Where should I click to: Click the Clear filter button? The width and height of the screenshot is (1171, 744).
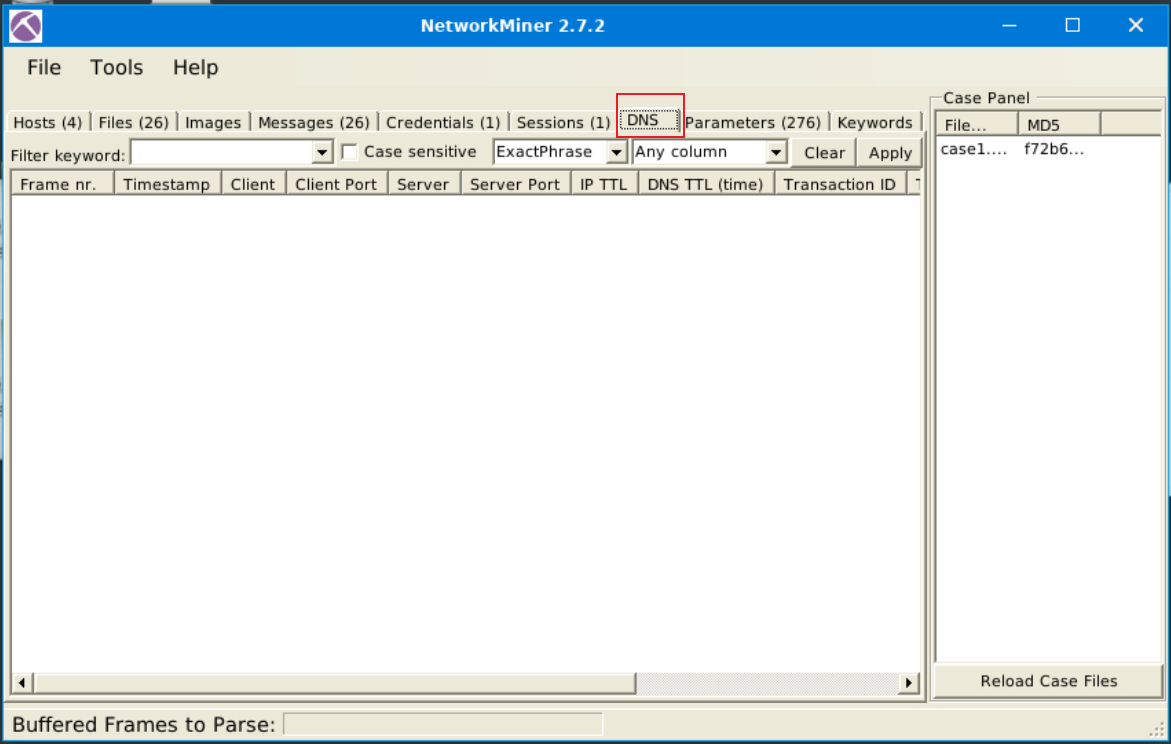coord(824,153)
